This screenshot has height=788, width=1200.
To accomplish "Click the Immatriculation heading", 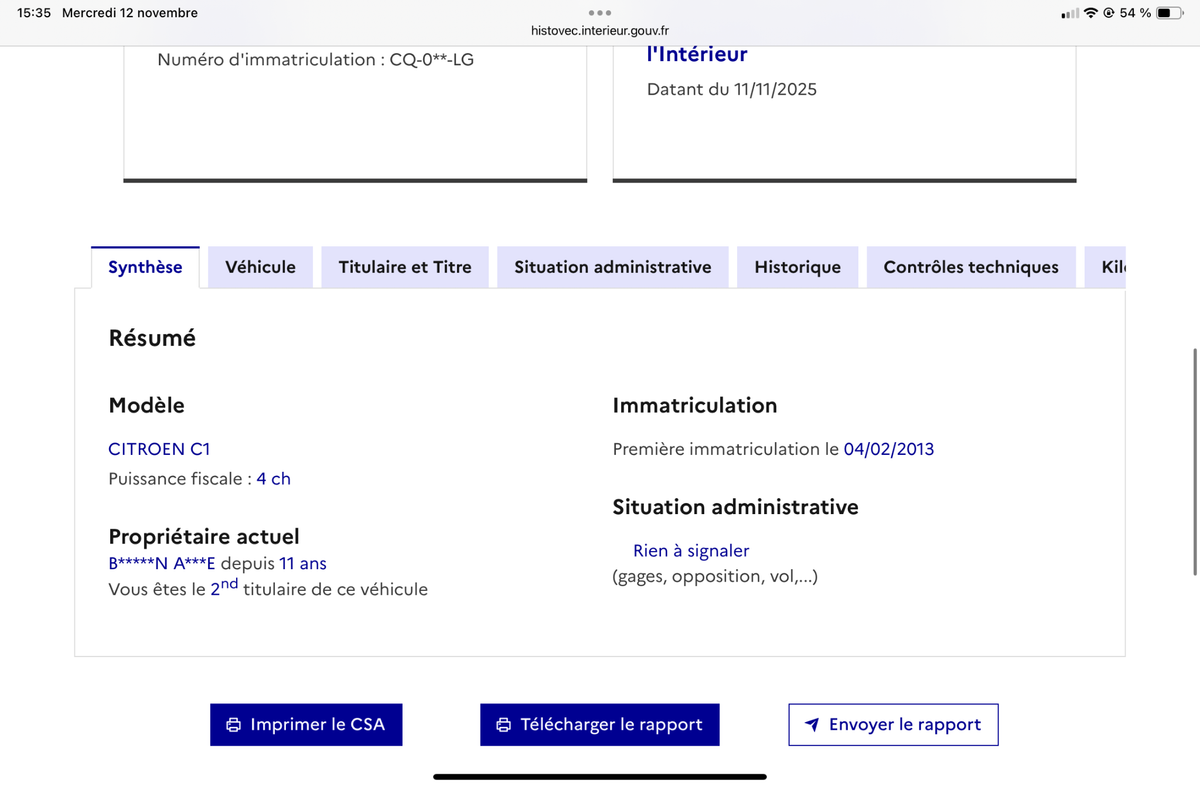I will point(695,406).
